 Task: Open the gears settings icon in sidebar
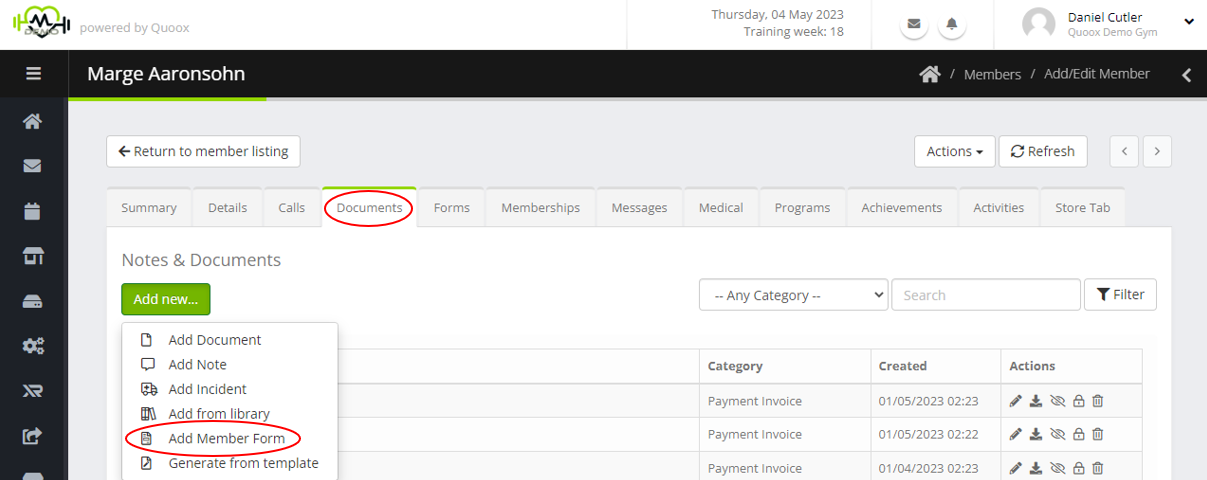tap(33, 346)
